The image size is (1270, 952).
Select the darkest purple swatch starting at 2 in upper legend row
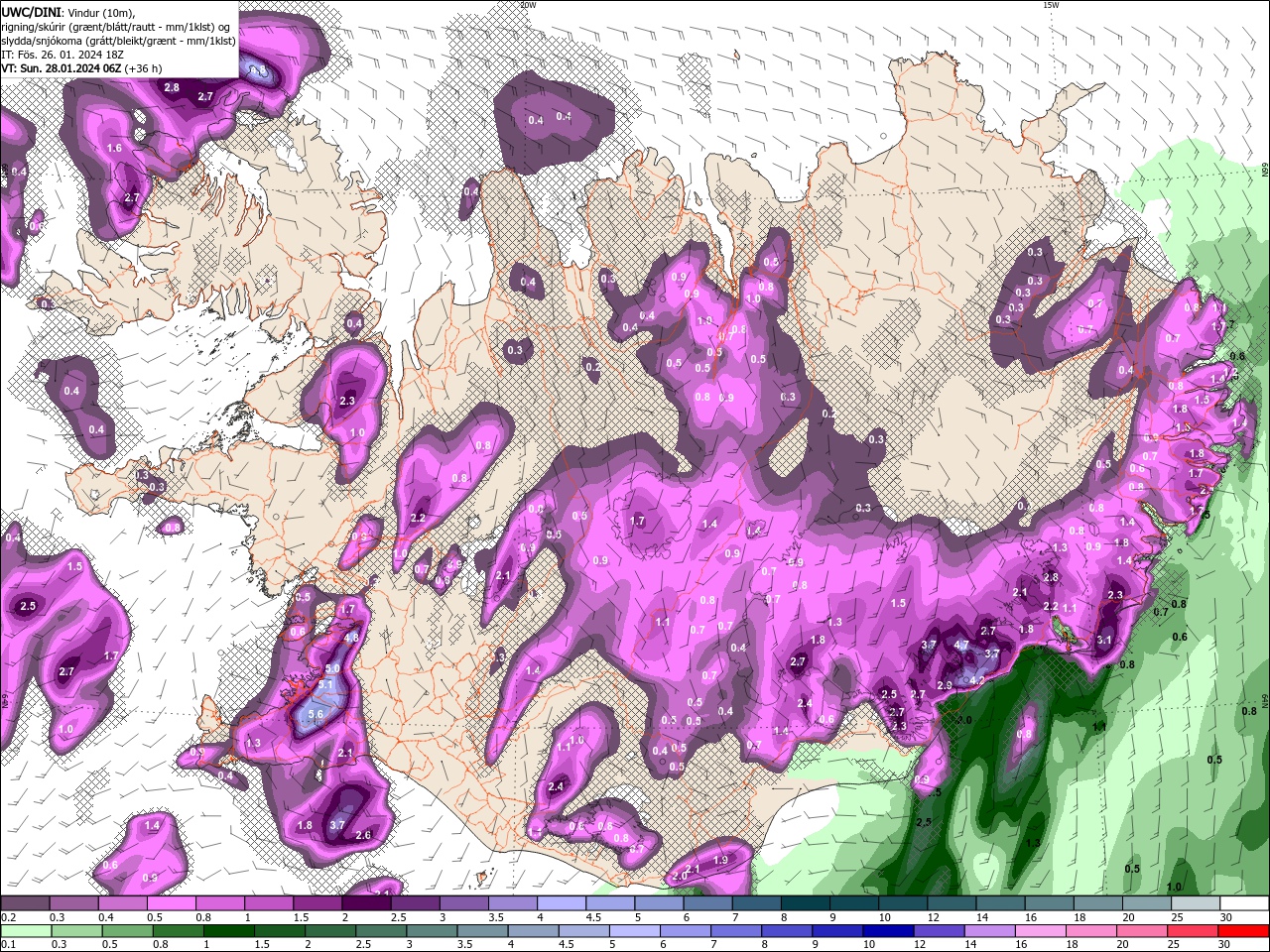(365, 903)
